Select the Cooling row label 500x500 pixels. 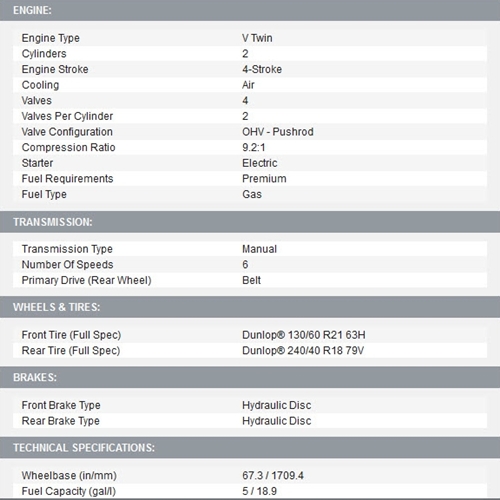[40, 85]
